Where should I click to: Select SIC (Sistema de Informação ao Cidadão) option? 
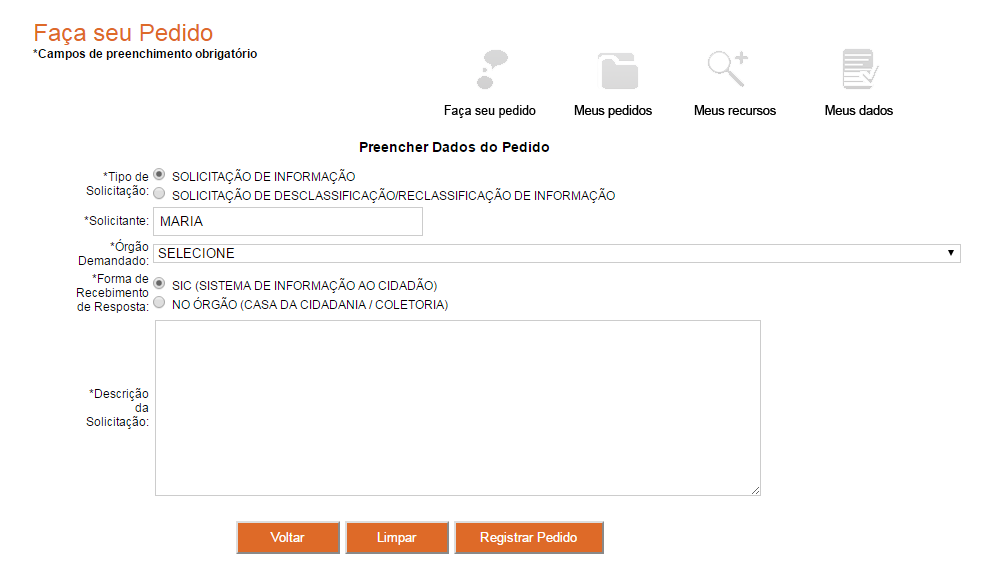click(x=160, y=283)
